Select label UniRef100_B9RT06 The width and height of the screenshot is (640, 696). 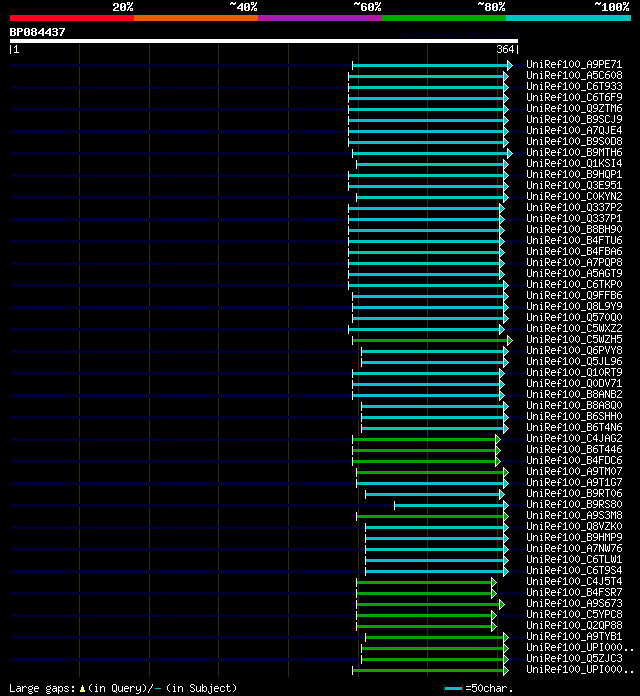(574, 493)
